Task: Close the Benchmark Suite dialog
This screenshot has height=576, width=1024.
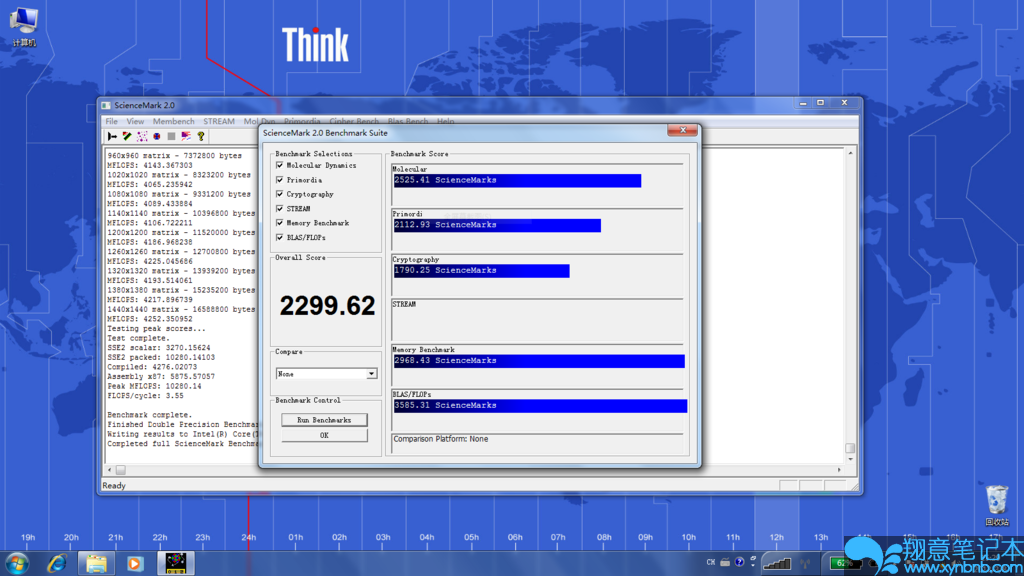Action: pos(682,131)
